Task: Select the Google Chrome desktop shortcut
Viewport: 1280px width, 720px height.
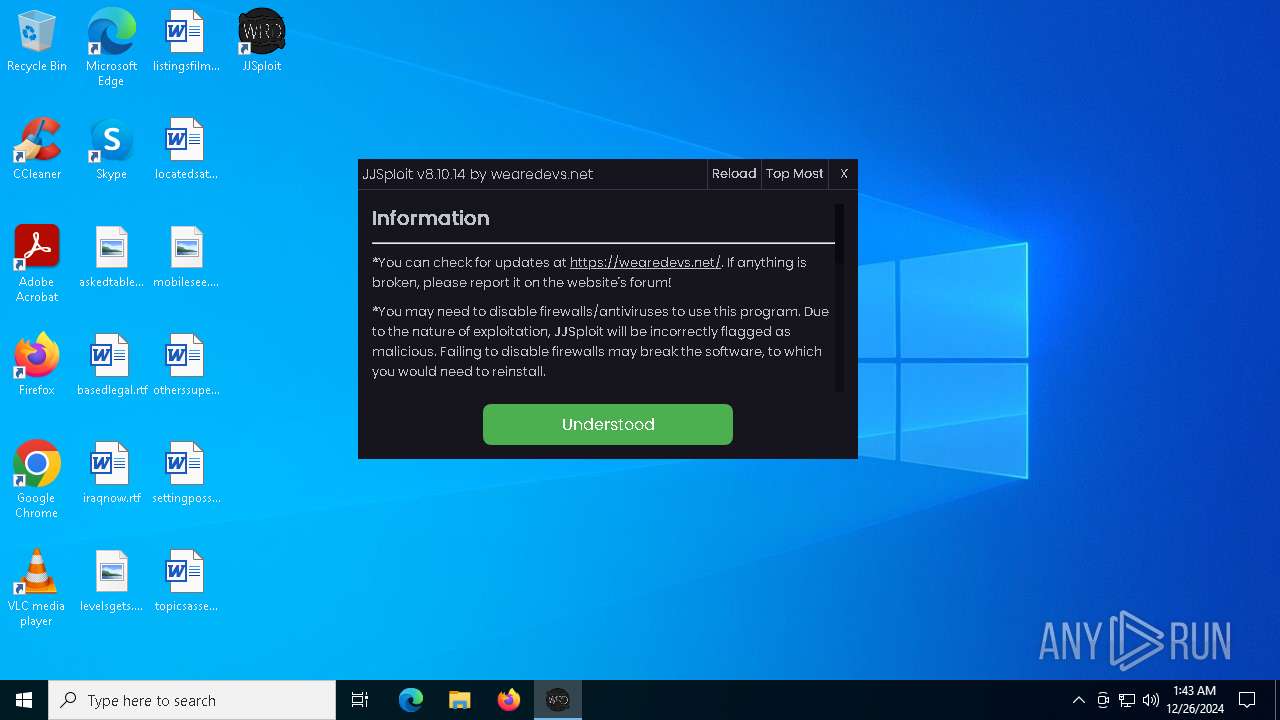Action: tap(37, 480)
